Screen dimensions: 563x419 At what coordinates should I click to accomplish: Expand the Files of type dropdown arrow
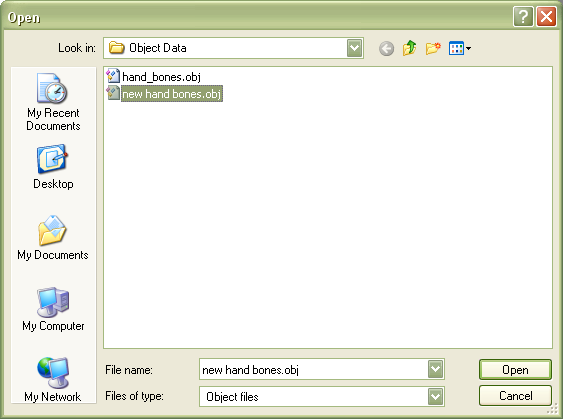pyautogui.click(x=435, y=397)
